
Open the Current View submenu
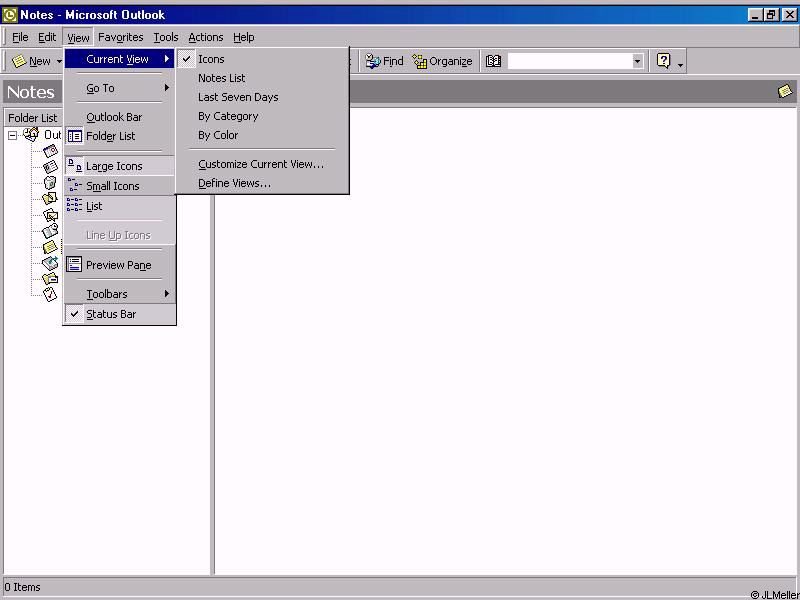(119, 59)
